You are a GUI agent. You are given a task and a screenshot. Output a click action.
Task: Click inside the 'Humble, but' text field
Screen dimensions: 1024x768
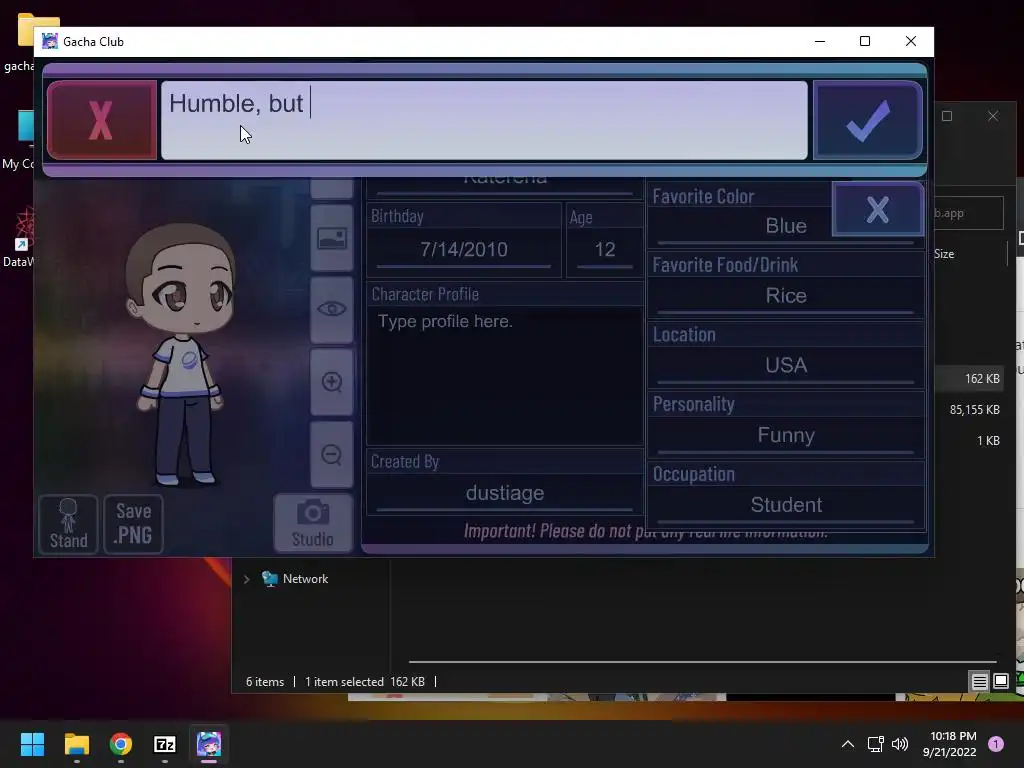click(x=484, y=120)
